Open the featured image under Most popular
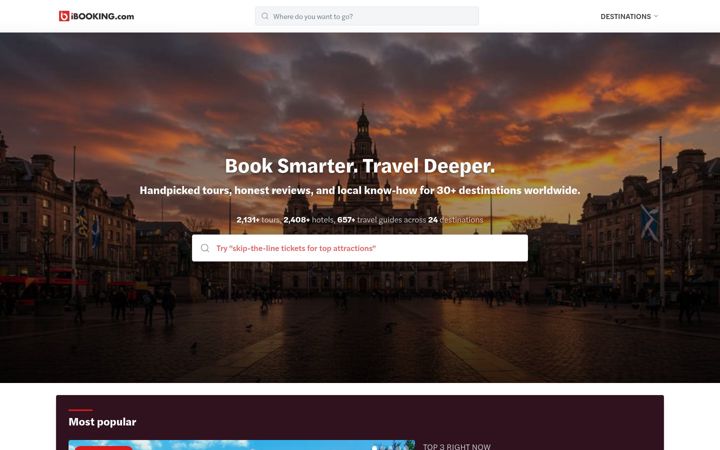The height and width of the screenshot is (450, 720). tap(242, 445)
